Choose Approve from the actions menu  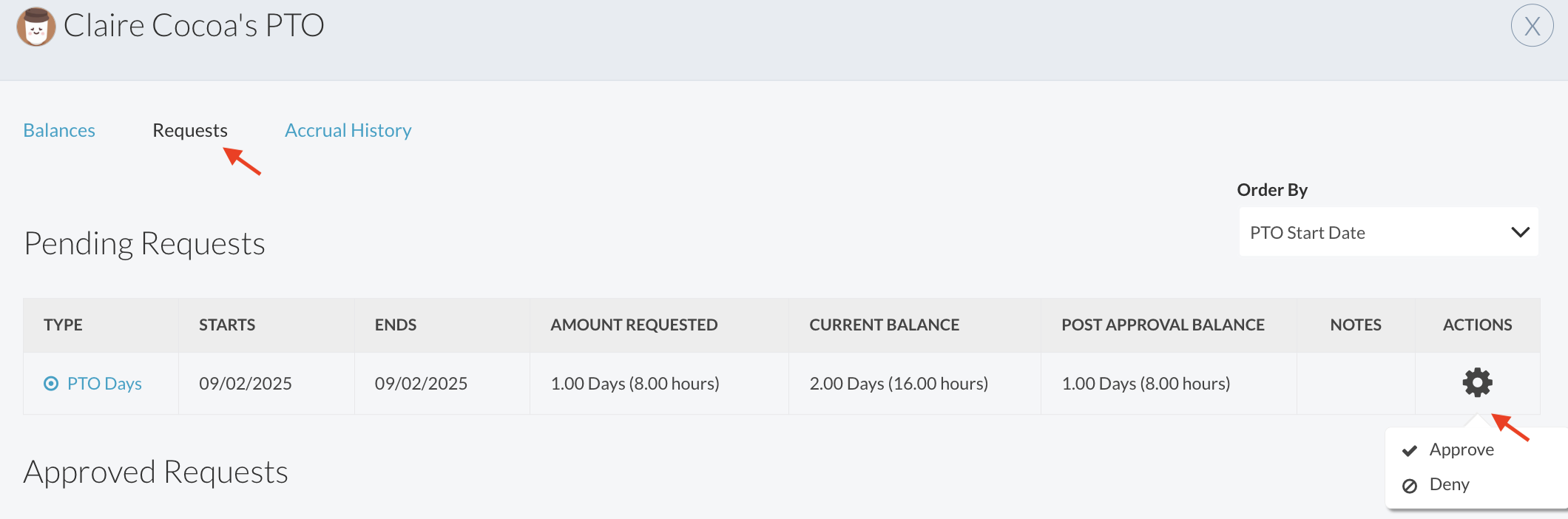(x=1461, y=450)
